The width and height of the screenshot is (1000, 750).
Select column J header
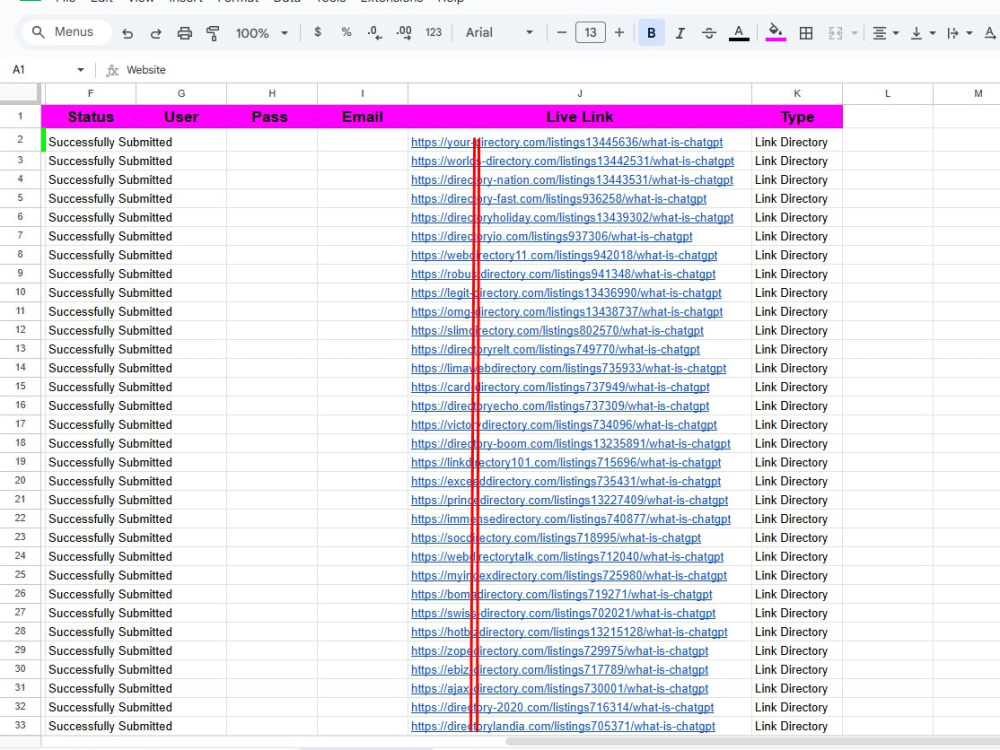click(580, 94)
